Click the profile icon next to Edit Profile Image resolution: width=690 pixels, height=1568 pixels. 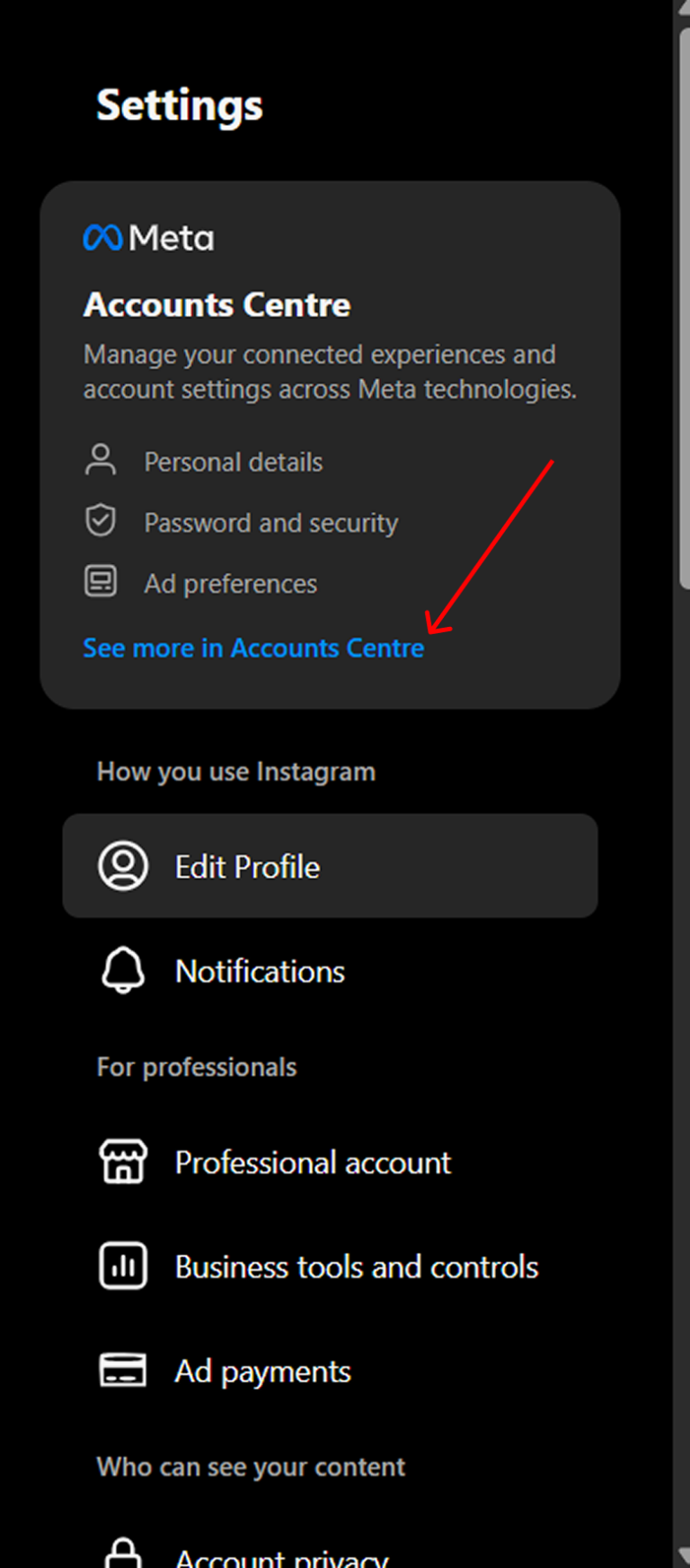point(122,865)
